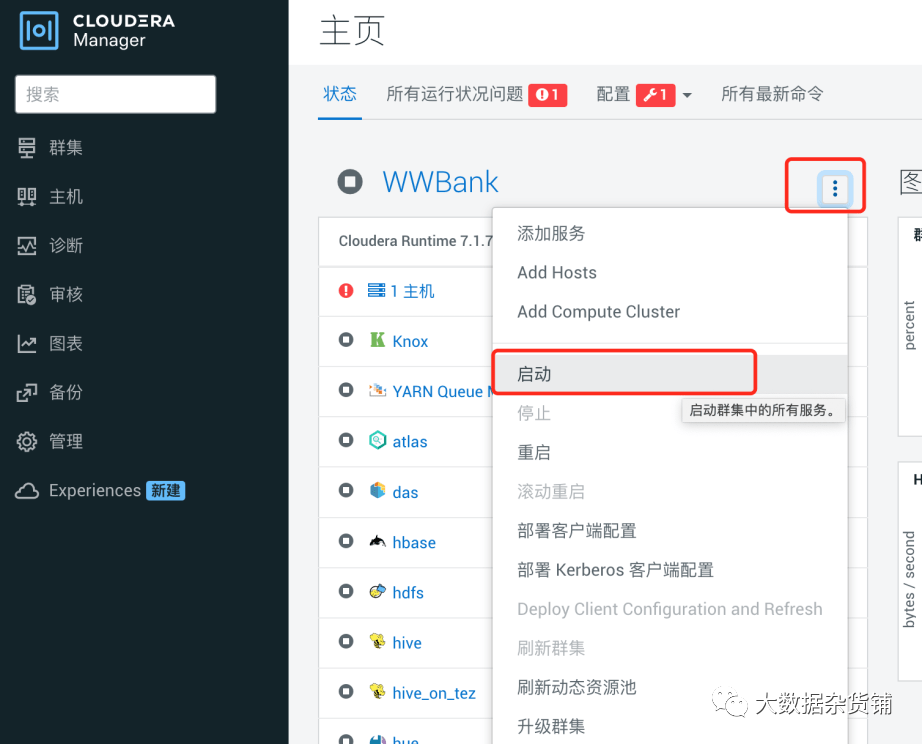Click the 搜索 search input field
Viewport: 922px width, 744px height.
point(115,94)
